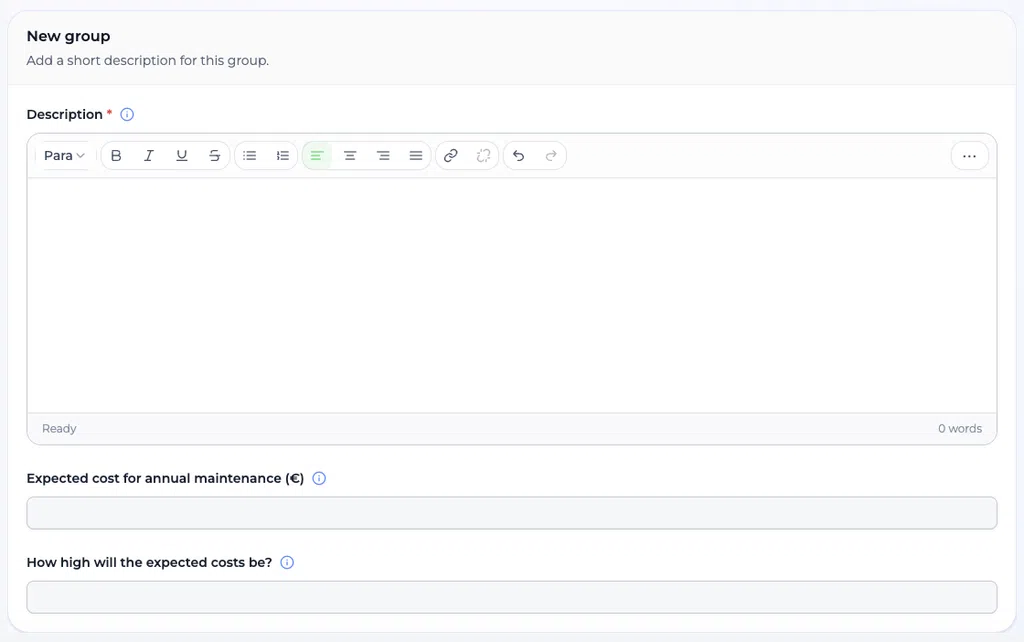Focus the annual maintenance cost field

512,513
